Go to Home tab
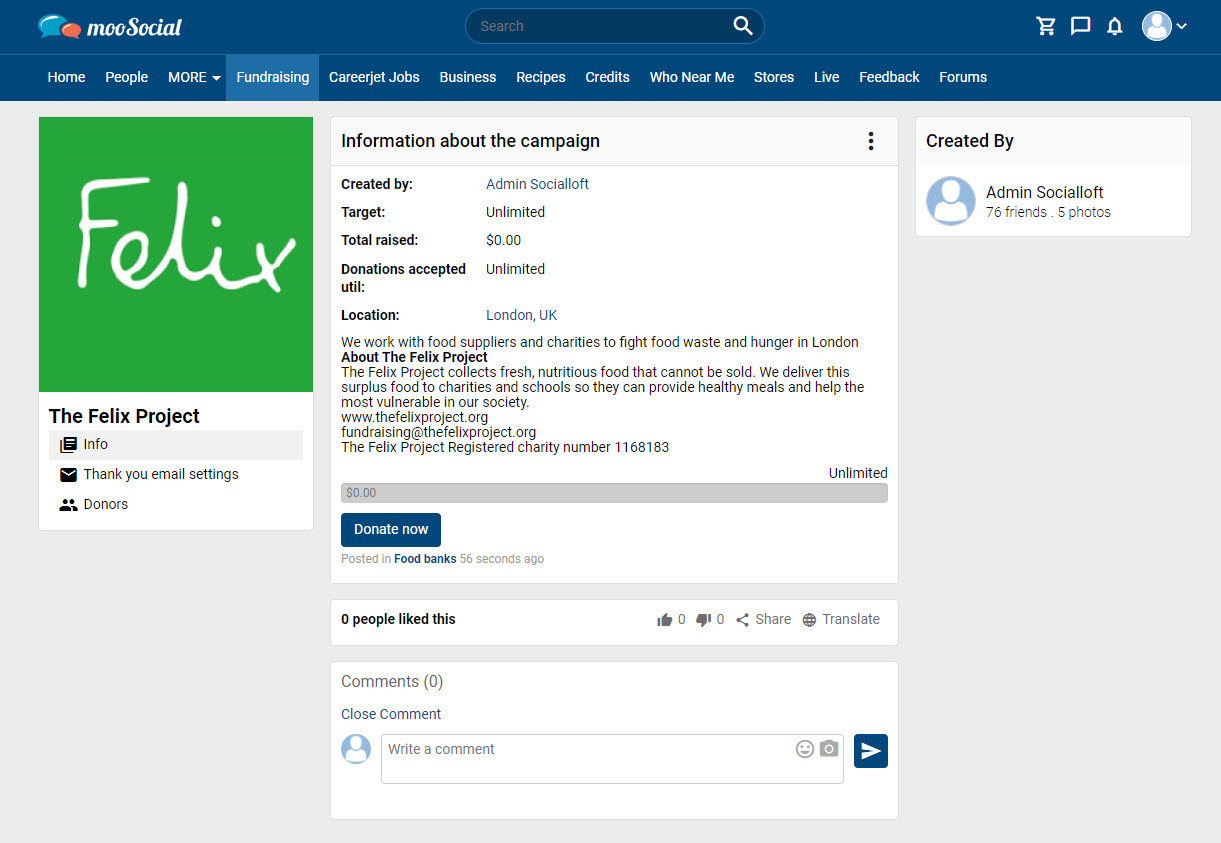 tap(66, 77)
